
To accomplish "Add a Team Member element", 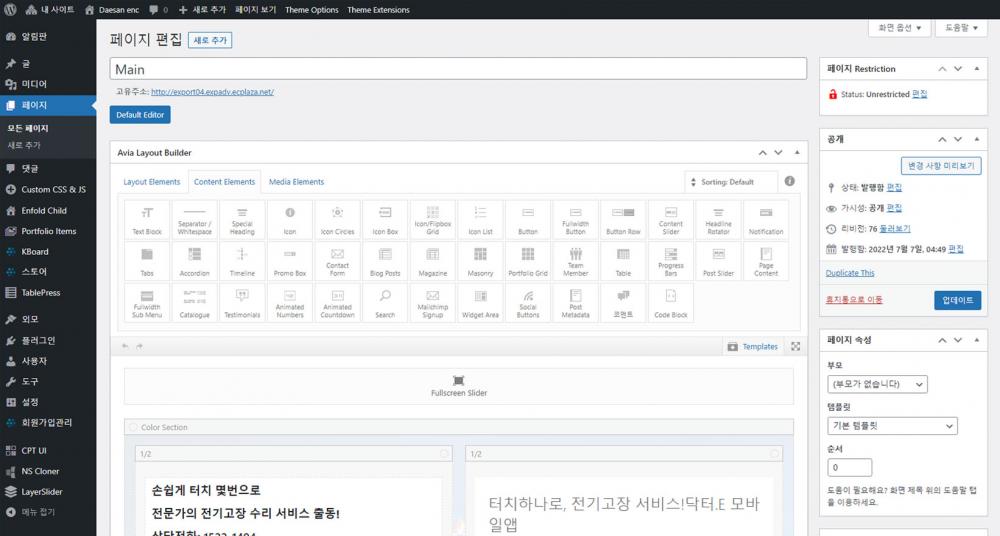I will pyautogui.click(x=575, y=262).
